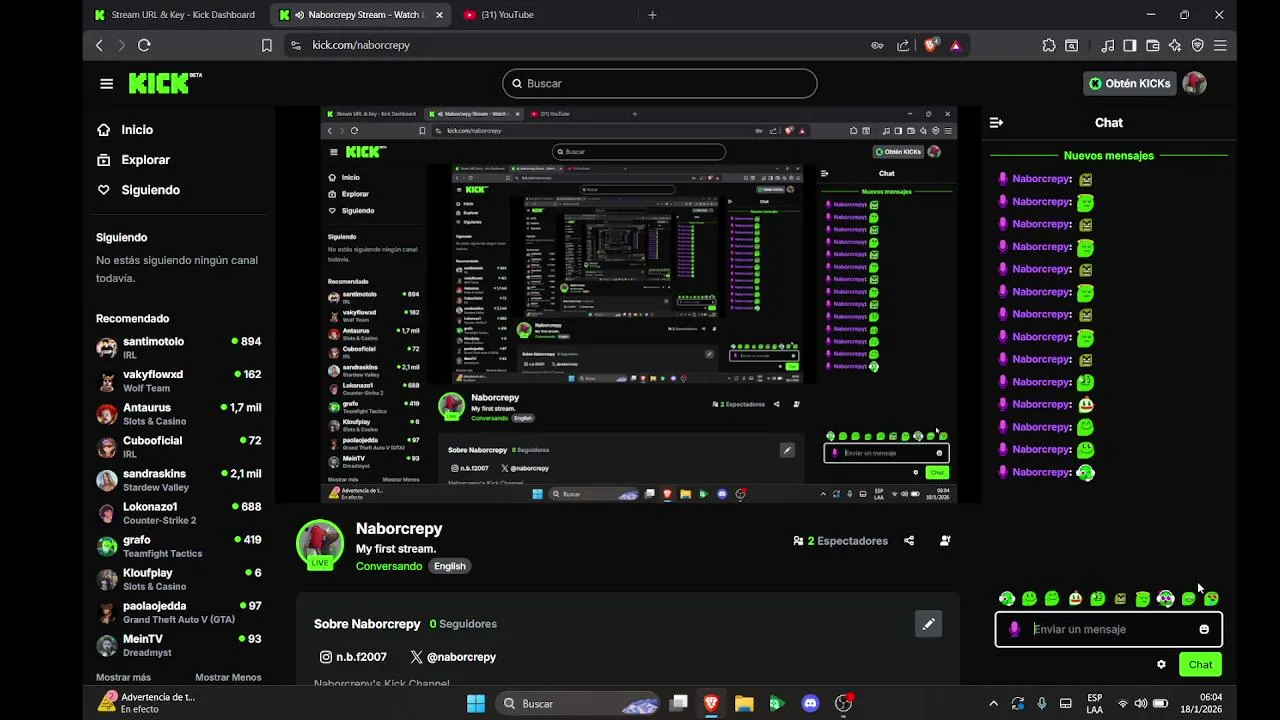Open chat settings gear icon
Viewport: 1280px width, 720px height.
click(x=1161, y=664)
